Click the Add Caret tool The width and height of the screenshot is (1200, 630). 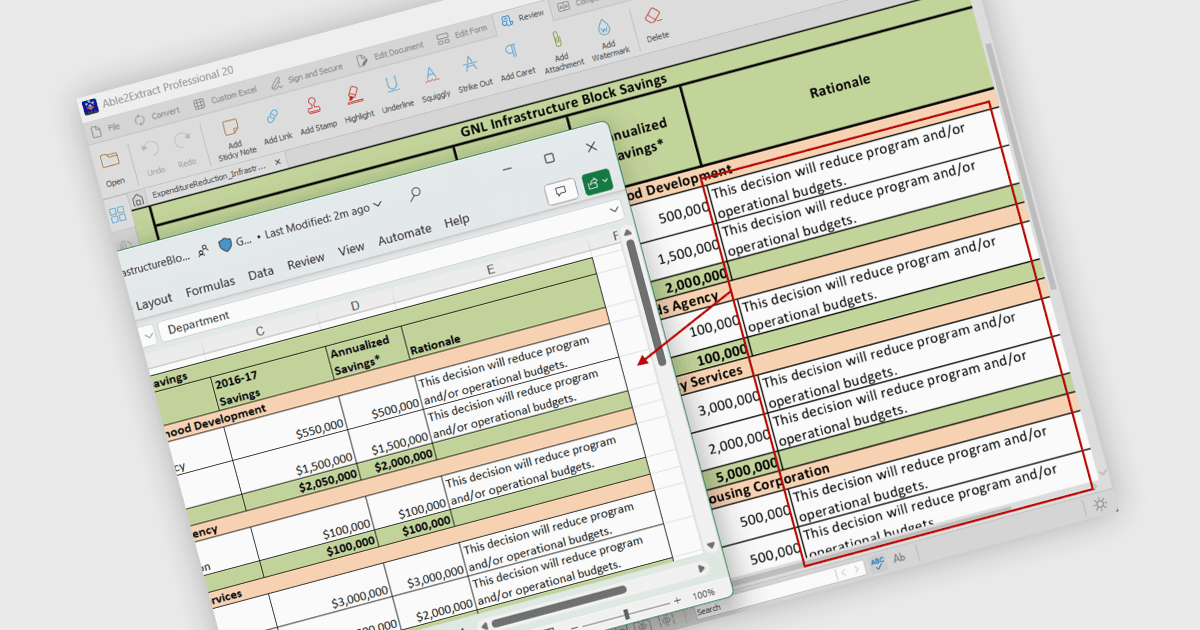[516, 62]
